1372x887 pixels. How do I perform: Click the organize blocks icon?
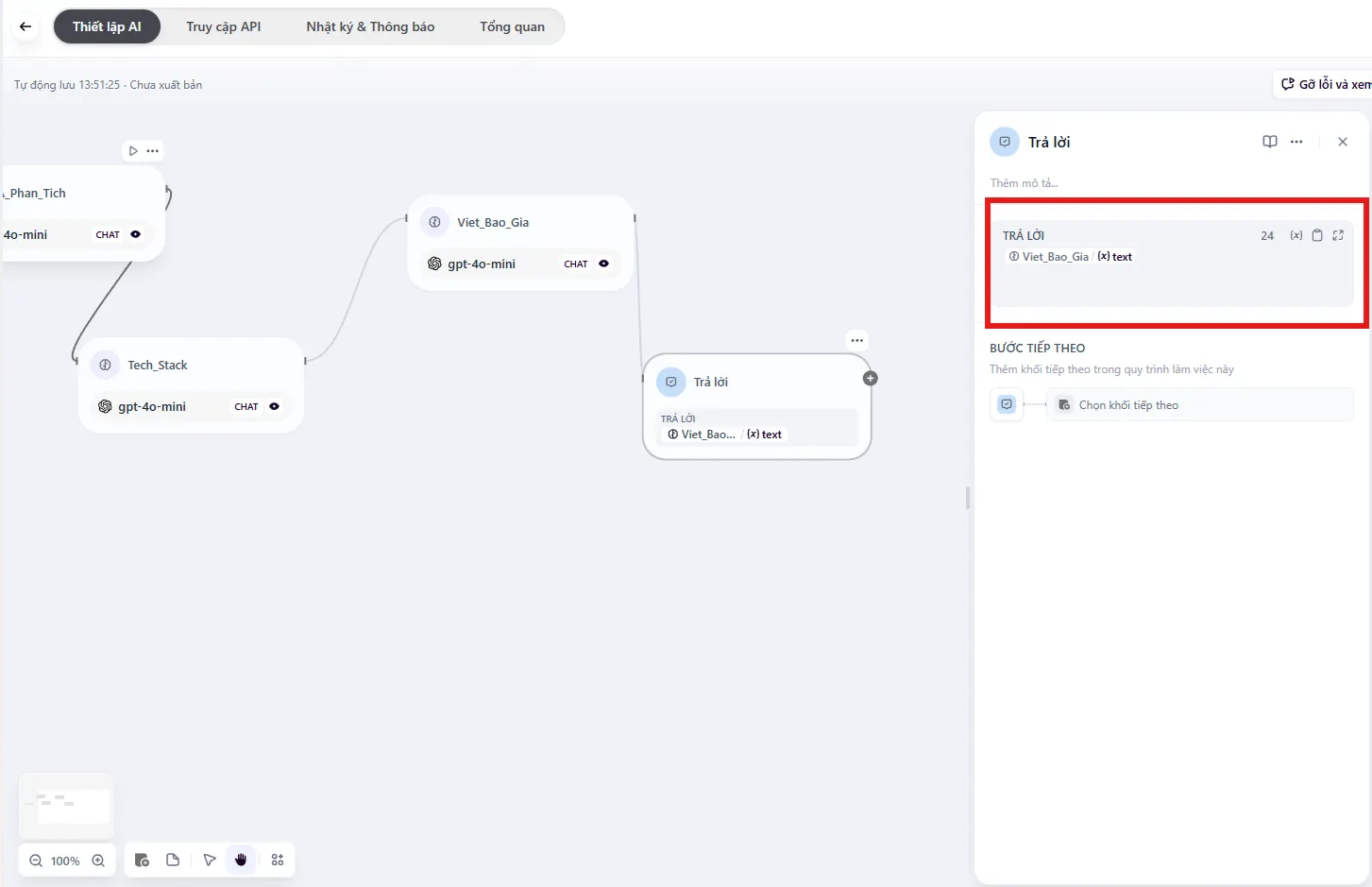pyautogui.click(x=278, y=860)
